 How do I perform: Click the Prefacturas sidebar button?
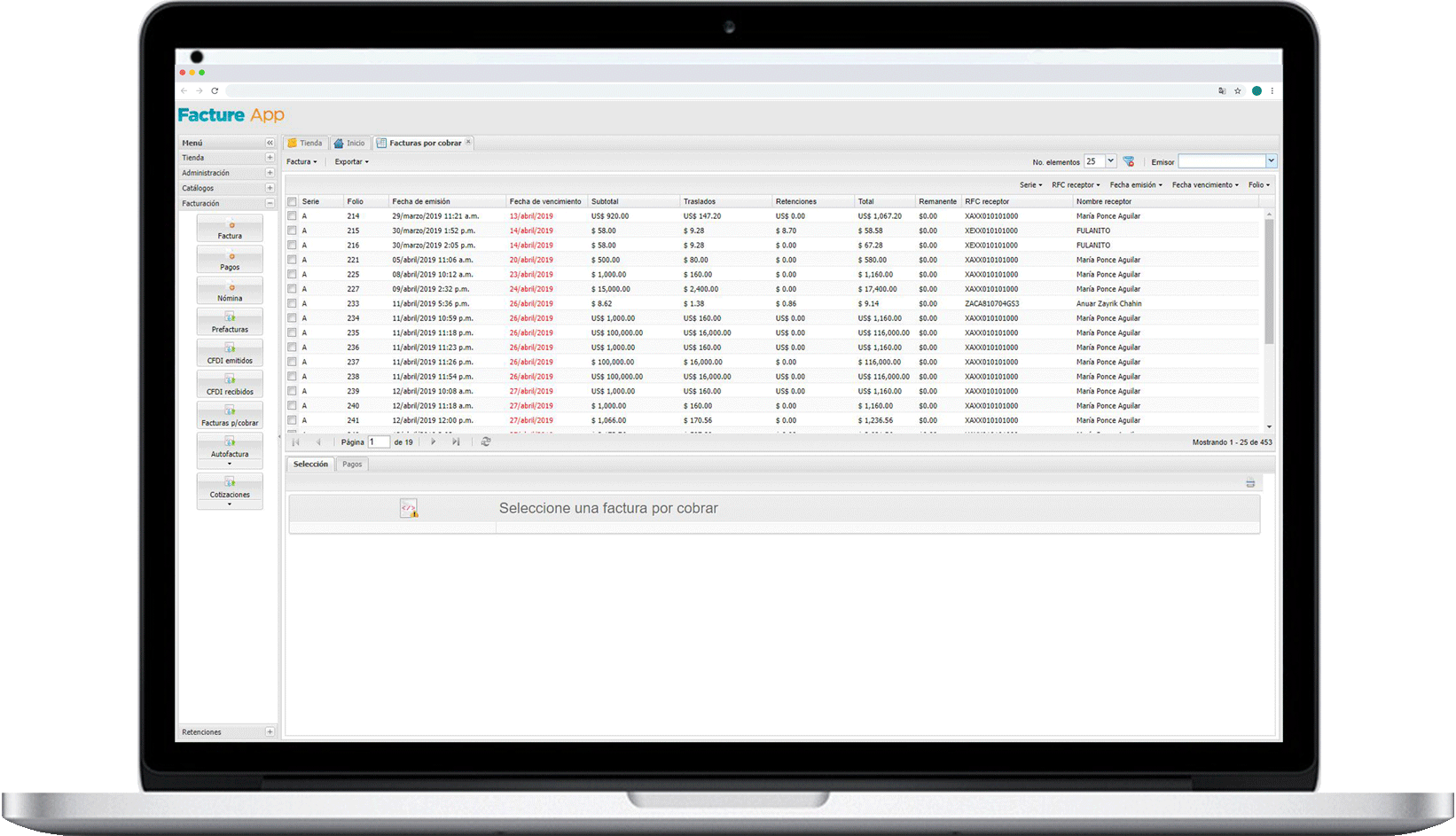[x=230, y=323]
